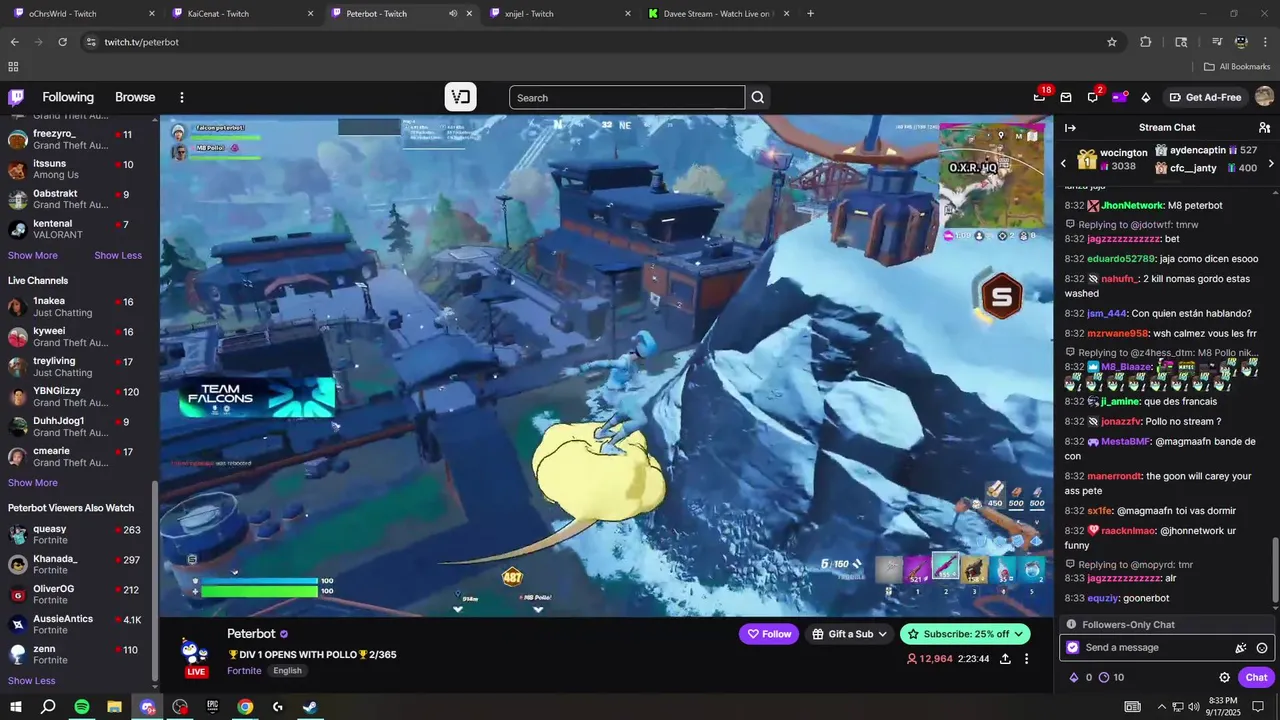
Task: Open the Twitch home logo
Action: tap(16, 97)
